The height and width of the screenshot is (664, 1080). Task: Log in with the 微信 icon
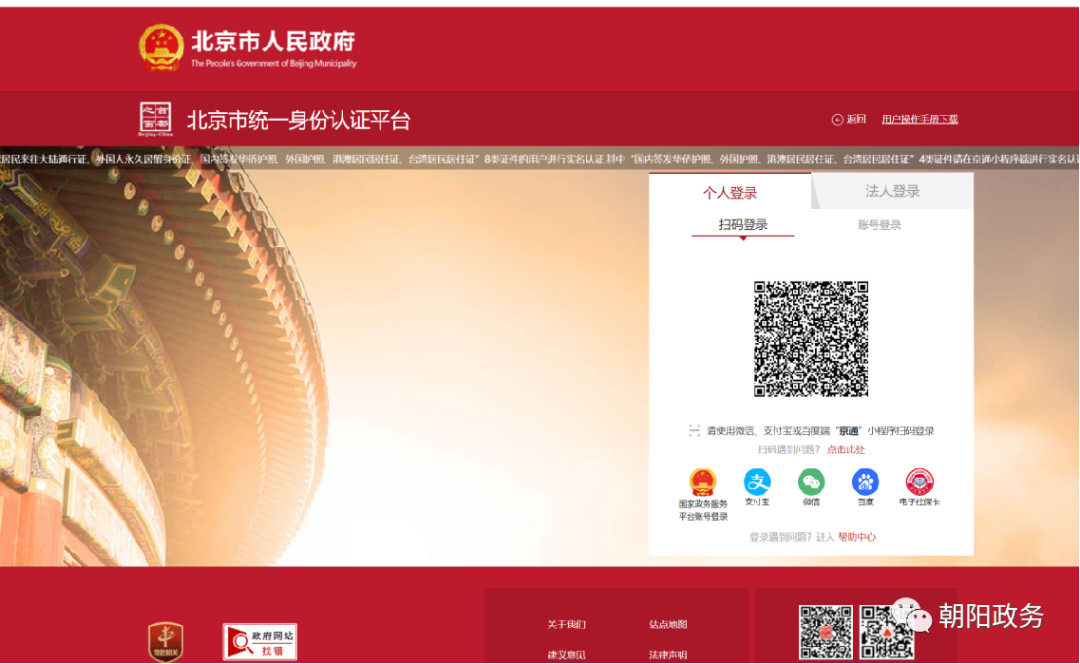pyautogui.click(x=811, y=481)
